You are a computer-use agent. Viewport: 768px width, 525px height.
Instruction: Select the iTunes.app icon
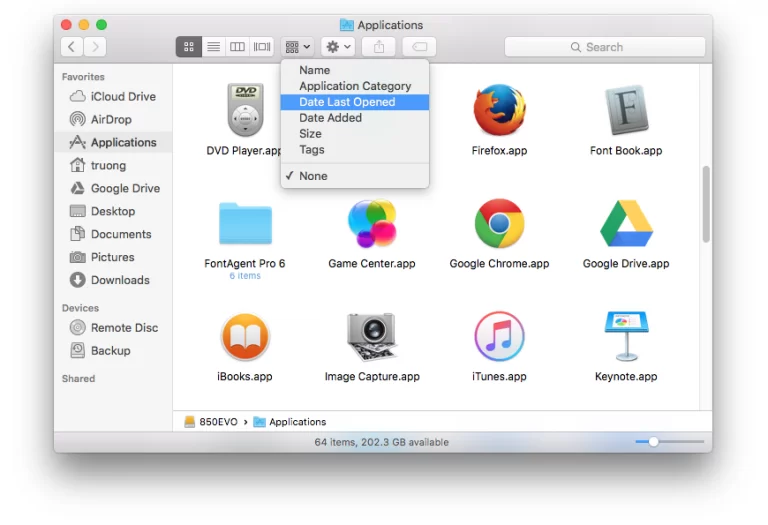coord(499,336)
